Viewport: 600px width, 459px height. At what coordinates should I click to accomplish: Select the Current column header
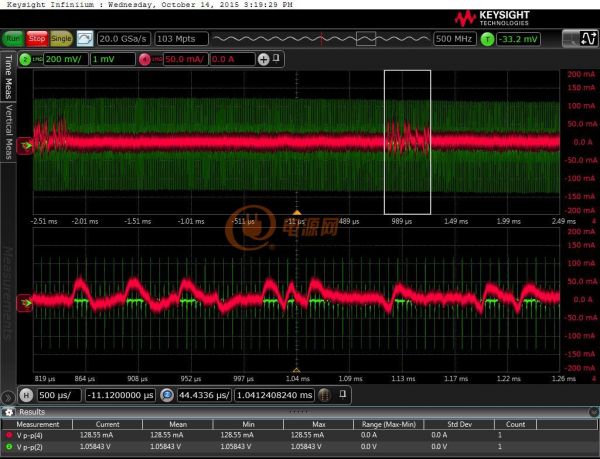point(108,424)
